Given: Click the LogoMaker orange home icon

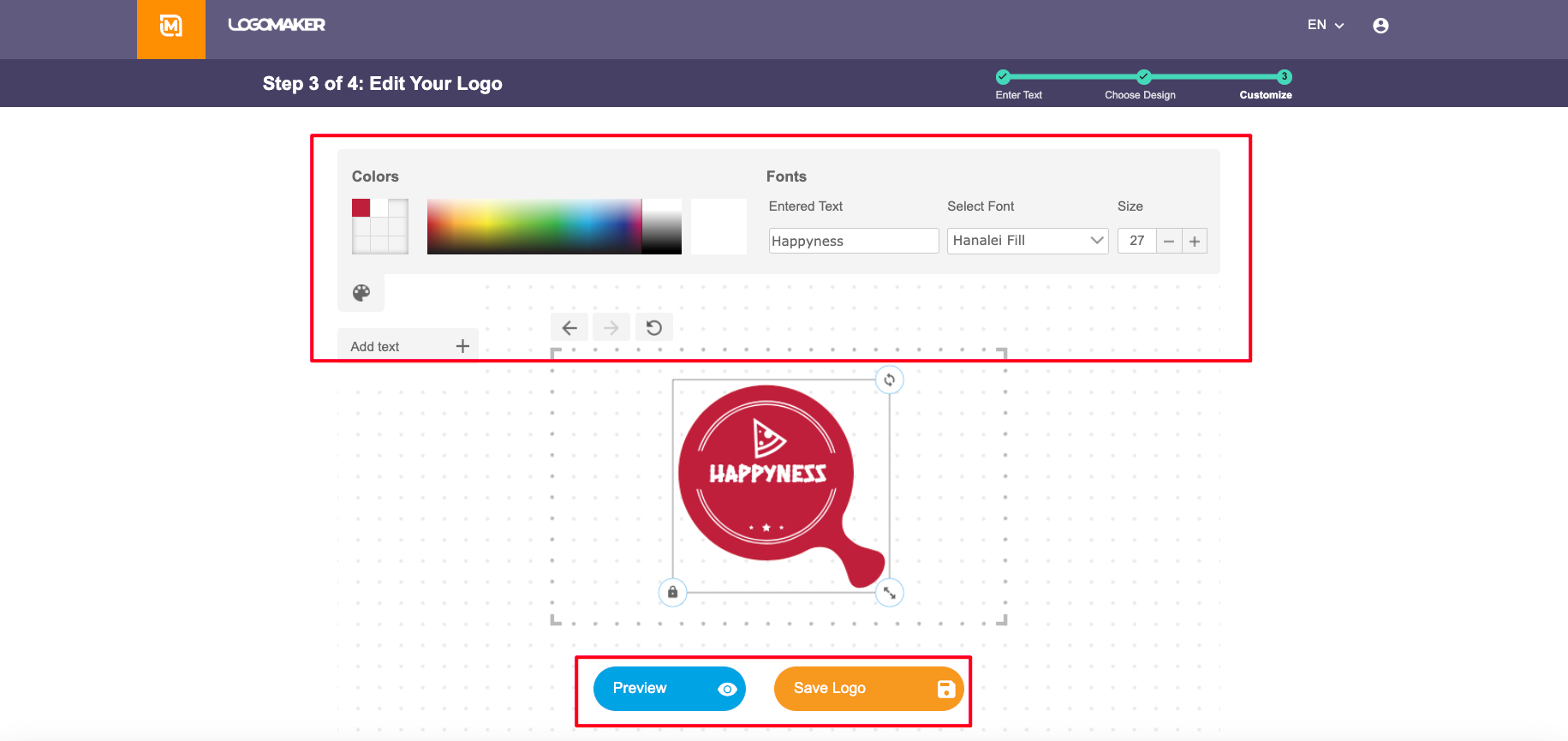Looking at the screenshot, I should coord(171,28).
